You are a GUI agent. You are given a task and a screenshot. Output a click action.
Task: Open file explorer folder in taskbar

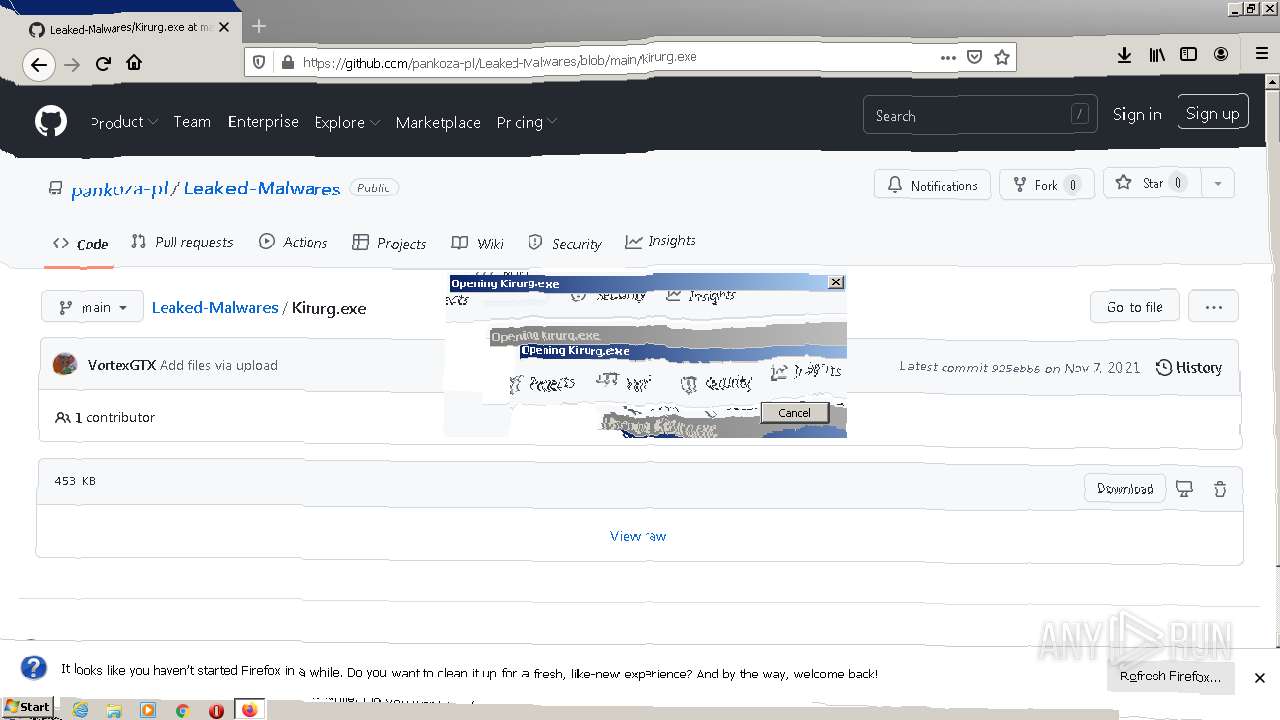[x=114, y=710]
